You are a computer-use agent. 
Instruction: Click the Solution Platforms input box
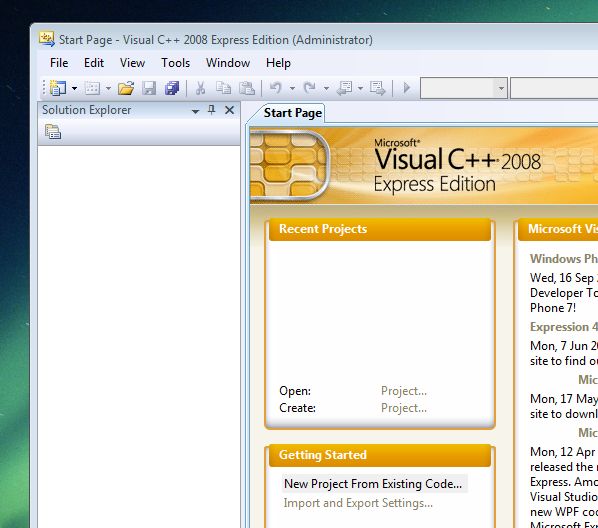tap(554, 88)
